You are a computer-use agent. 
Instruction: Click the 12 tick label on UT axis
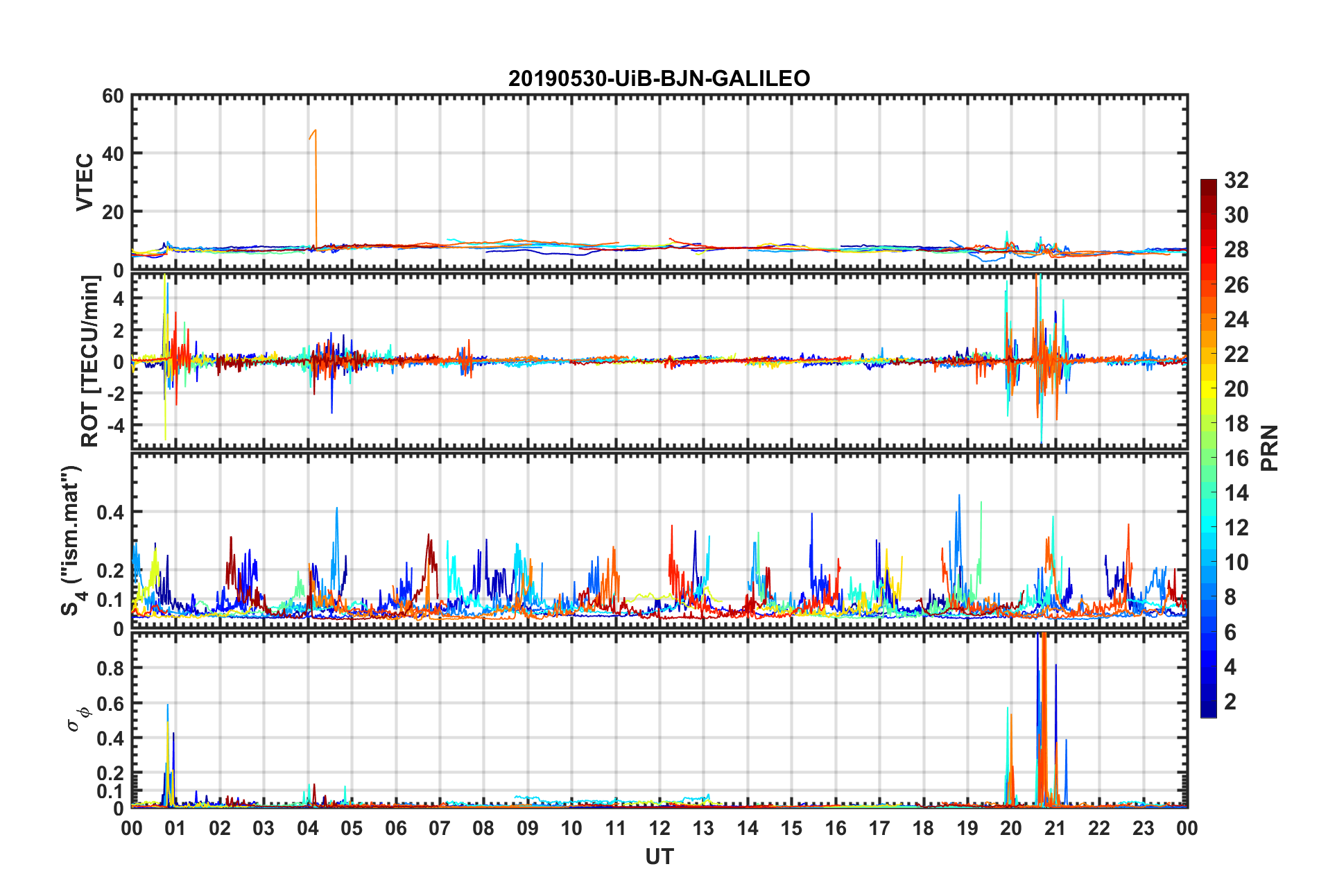(659, 829)
